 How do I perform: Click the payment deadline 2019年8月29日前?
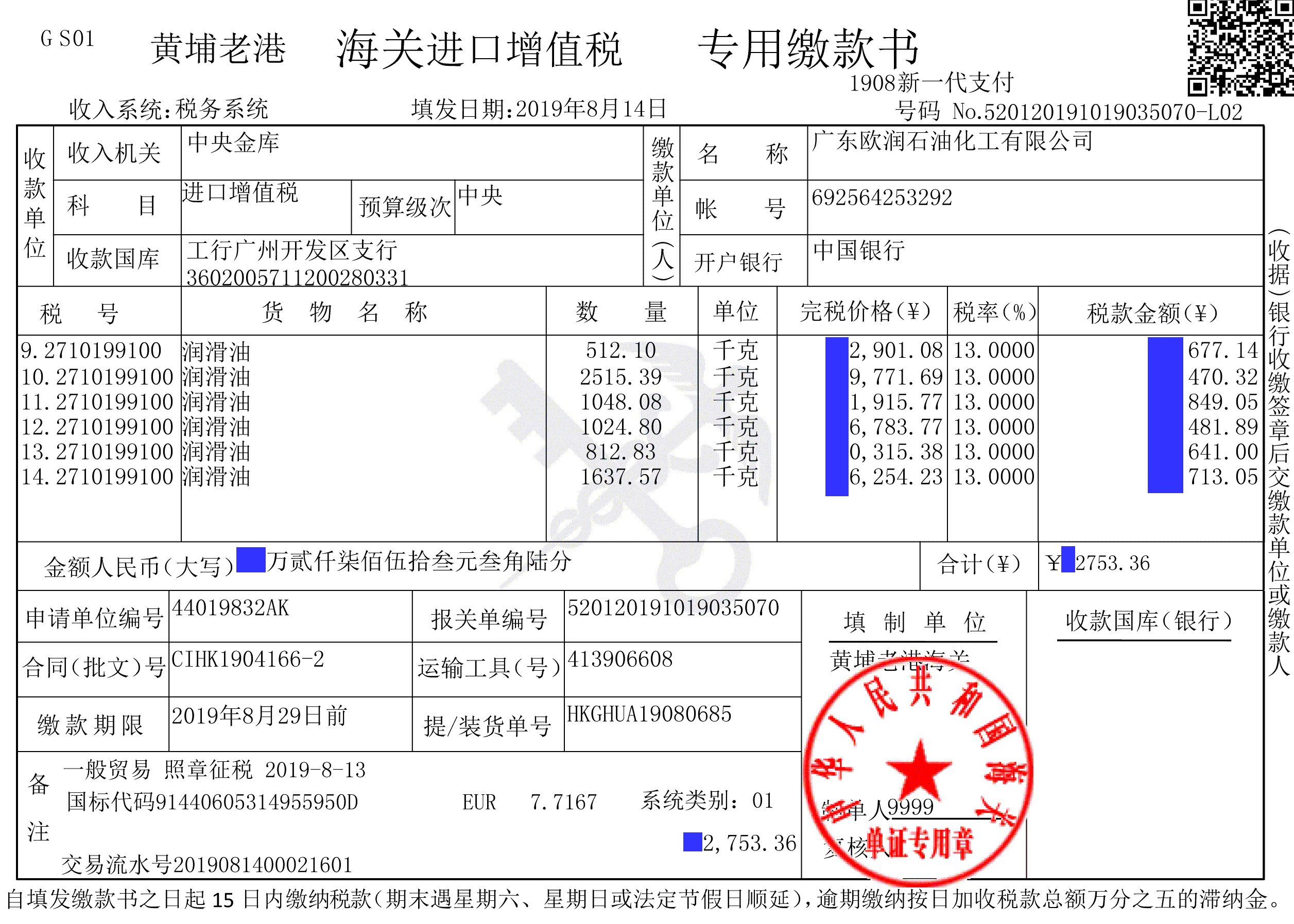pyautogui.click(x=260, y=716)
